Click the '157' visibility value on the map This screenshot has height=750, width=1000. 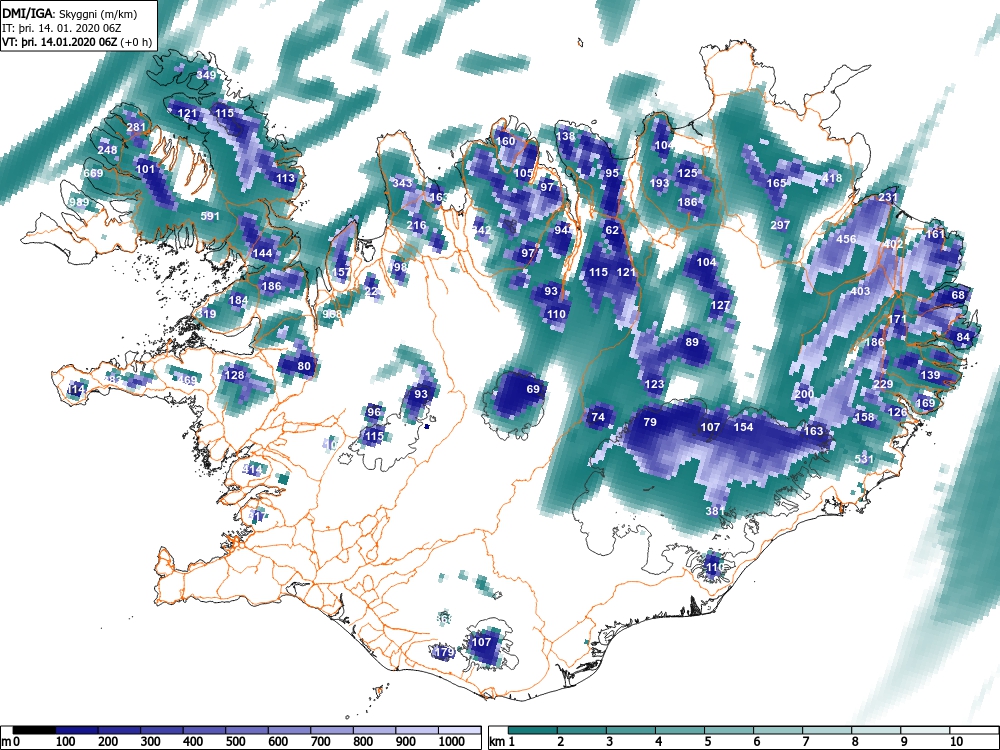click(342, 272)
